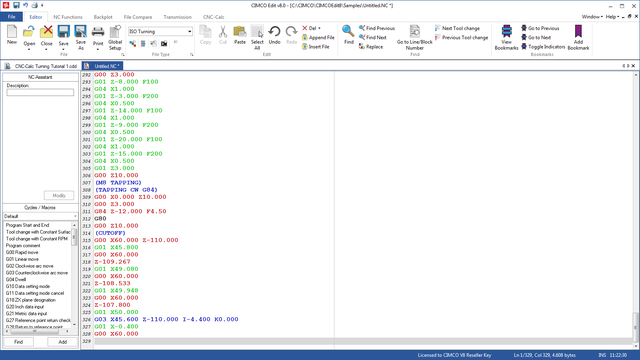Viewport: 640px width, 360px height.
Task: Click the Open folder icon
Action: tap(29, 32)
